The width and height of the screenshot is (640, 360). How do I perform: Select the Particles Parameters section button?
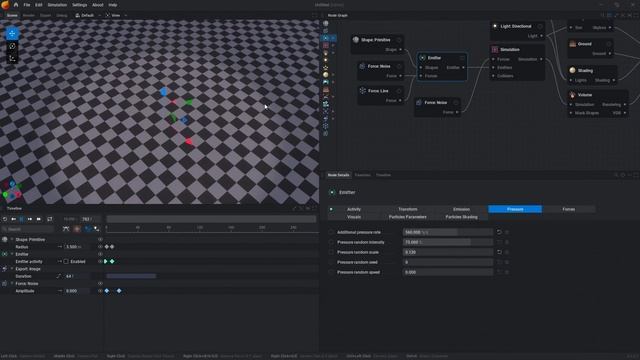pyautogui.click(x=408, y=217)
